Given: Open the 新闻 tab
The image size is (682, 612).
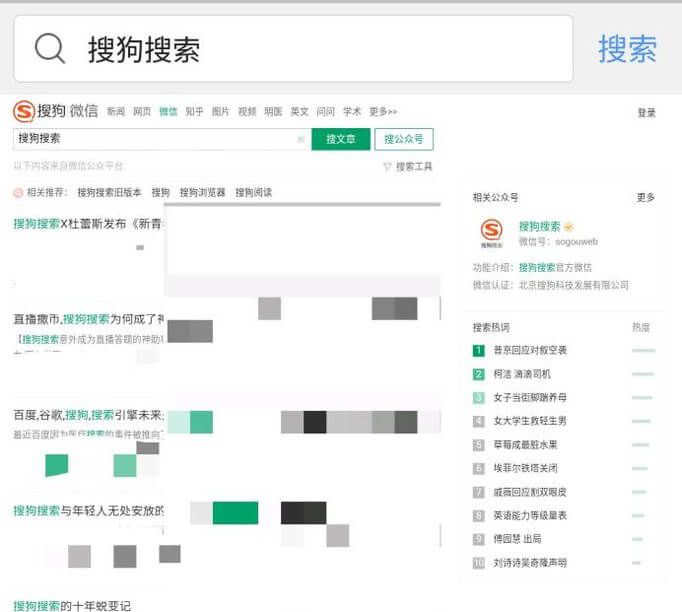Looking at the screenshot, I should tap(116, 112).
